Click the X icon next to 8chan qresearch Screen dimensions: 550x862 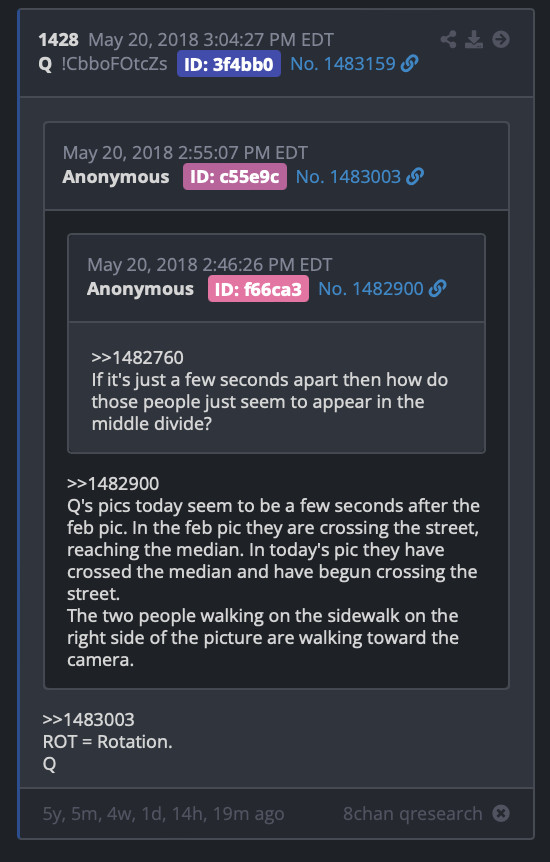(x=500, y=813)
